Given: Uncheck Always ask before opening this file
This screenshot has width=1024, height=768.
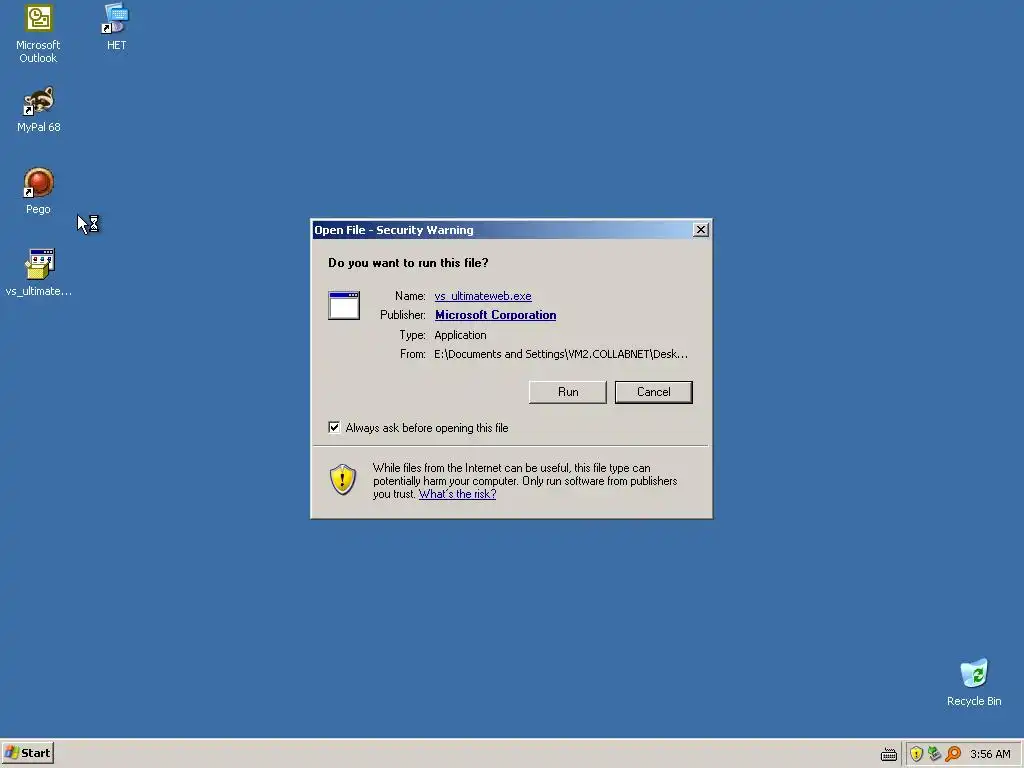Looking at the screenshot, I should (x=334, y=427).
